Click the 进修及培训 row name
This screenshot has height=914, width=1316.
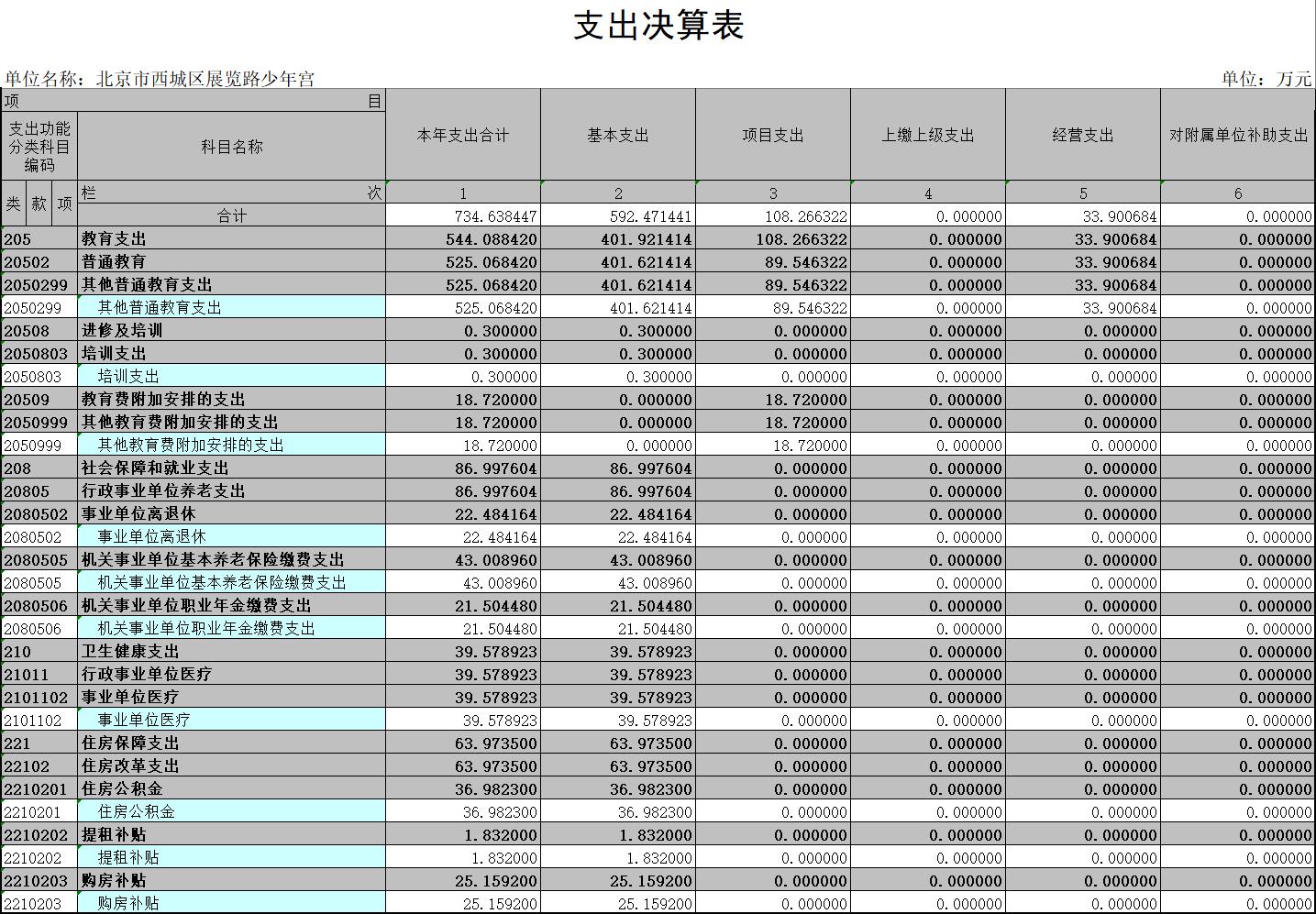[232, 331]
